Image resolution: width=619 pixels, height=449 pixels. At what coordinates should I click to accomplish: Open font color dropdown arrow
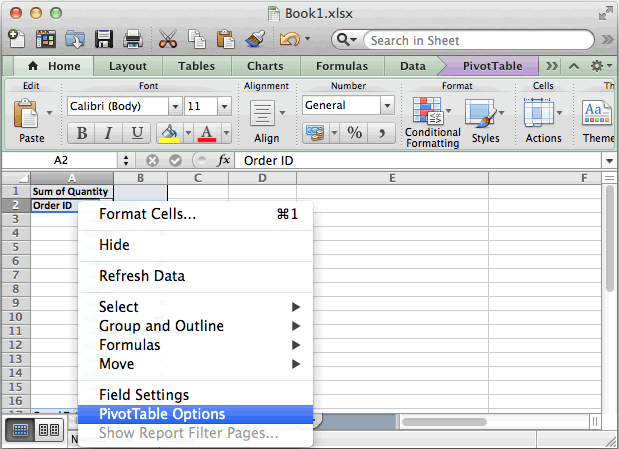pyautogui.click(x=226, y=133)
